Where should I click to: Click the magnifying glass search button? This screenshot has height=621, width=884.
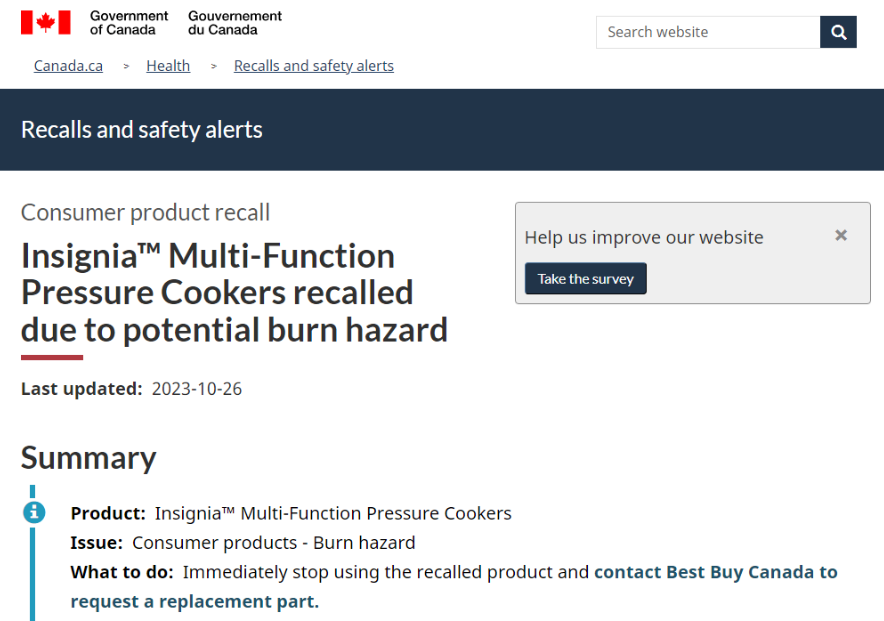pos(838,32)
